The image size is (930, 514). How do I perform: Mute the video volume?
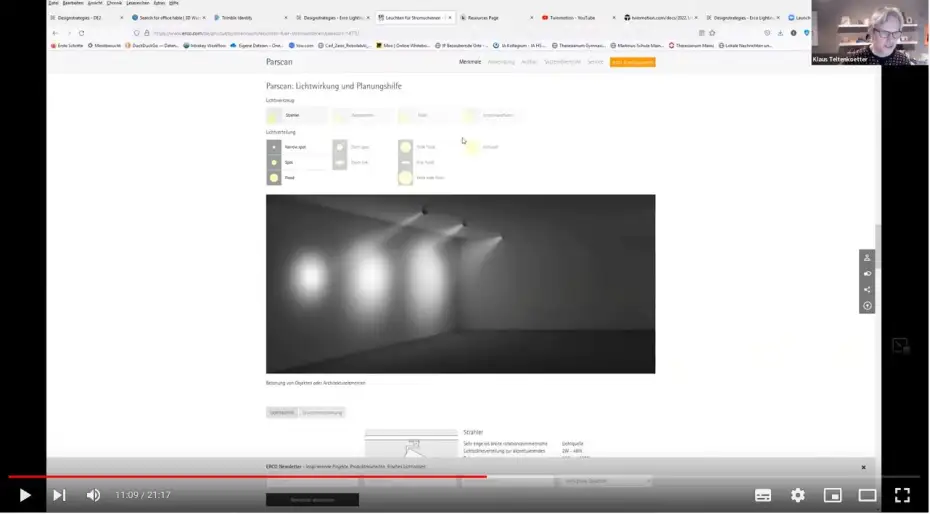94,495
